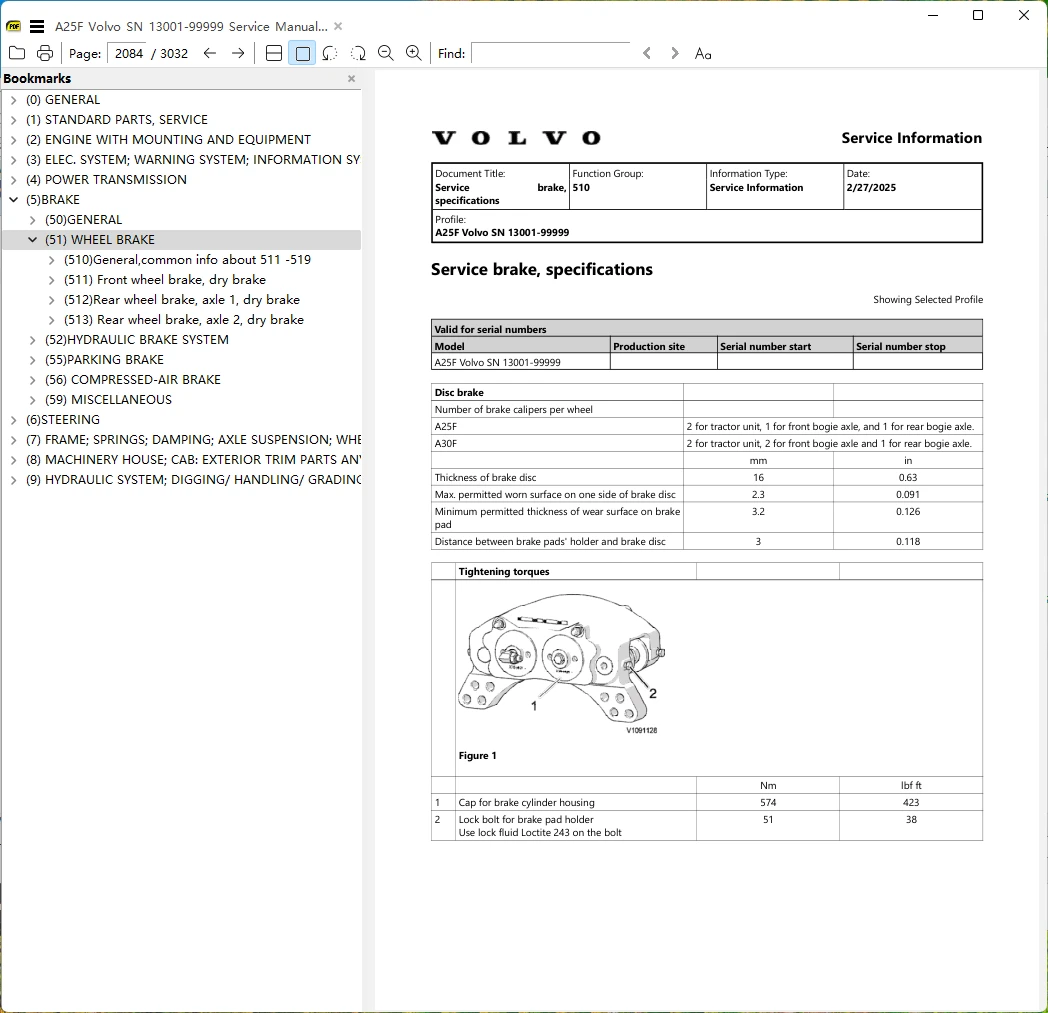This screenshot has height=1013, width=1048.
Task: Zoom out of the document
Action: [x=386, y=53]
